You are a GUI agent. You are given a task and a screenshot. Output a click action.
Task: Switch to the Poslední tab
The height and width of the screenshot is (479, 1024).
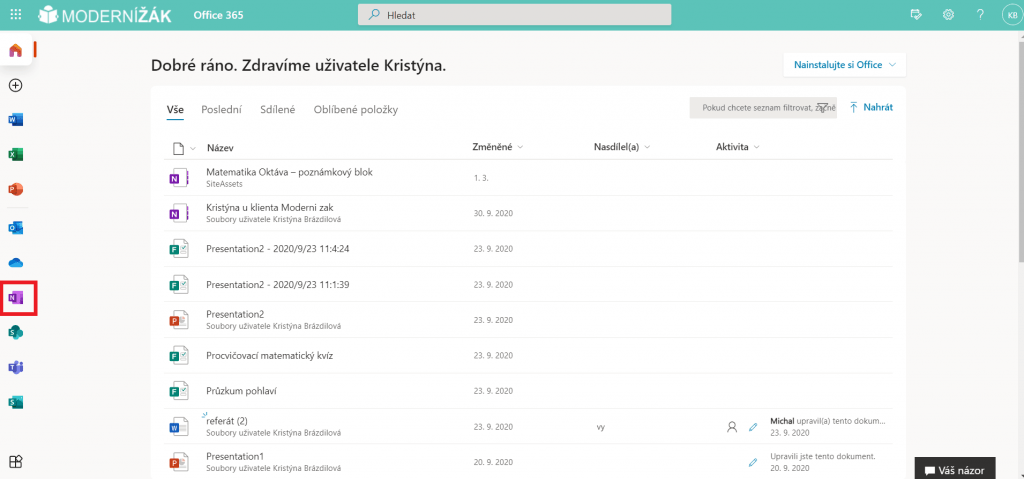click(x=221, y=110)
